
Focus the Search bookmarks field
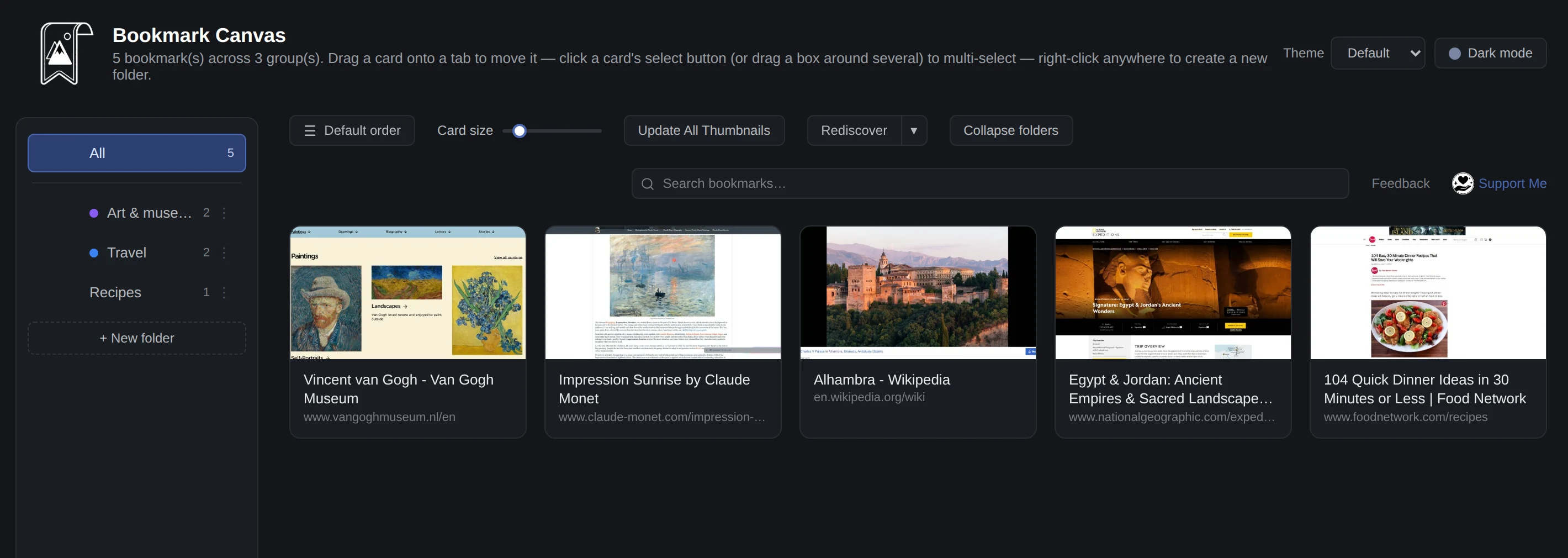tap(990, 184)
